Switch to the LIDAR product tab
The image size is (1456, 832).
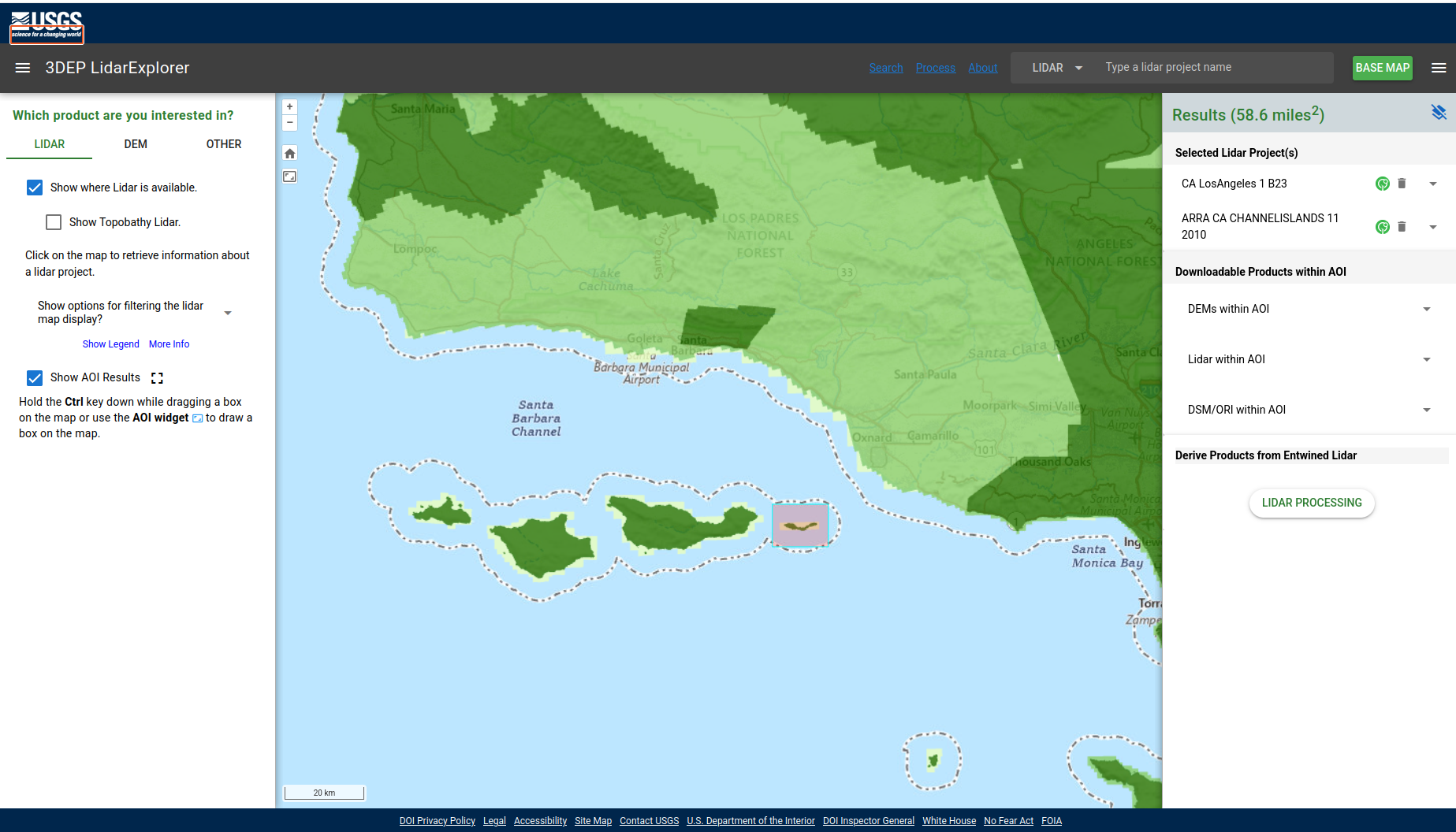pyautogui.click(x=50, y=144)
